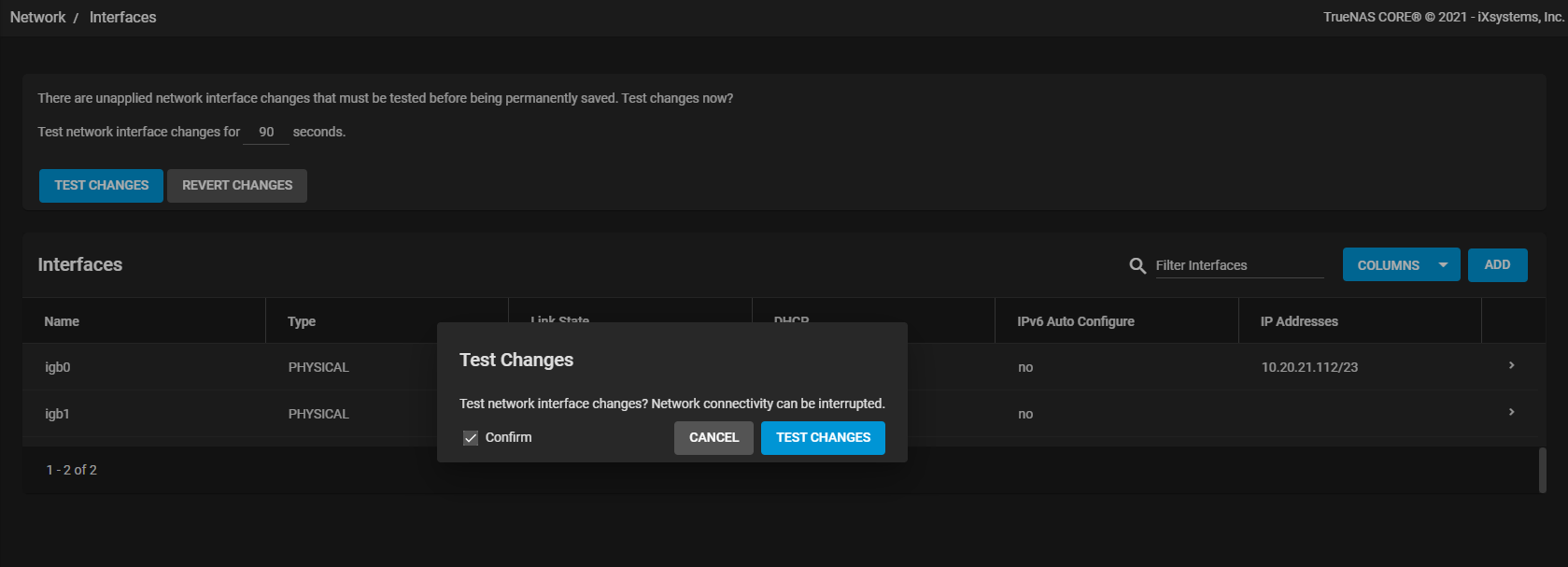Sort by the Type column header
1568x567 pixels.
tap(302, 321)
